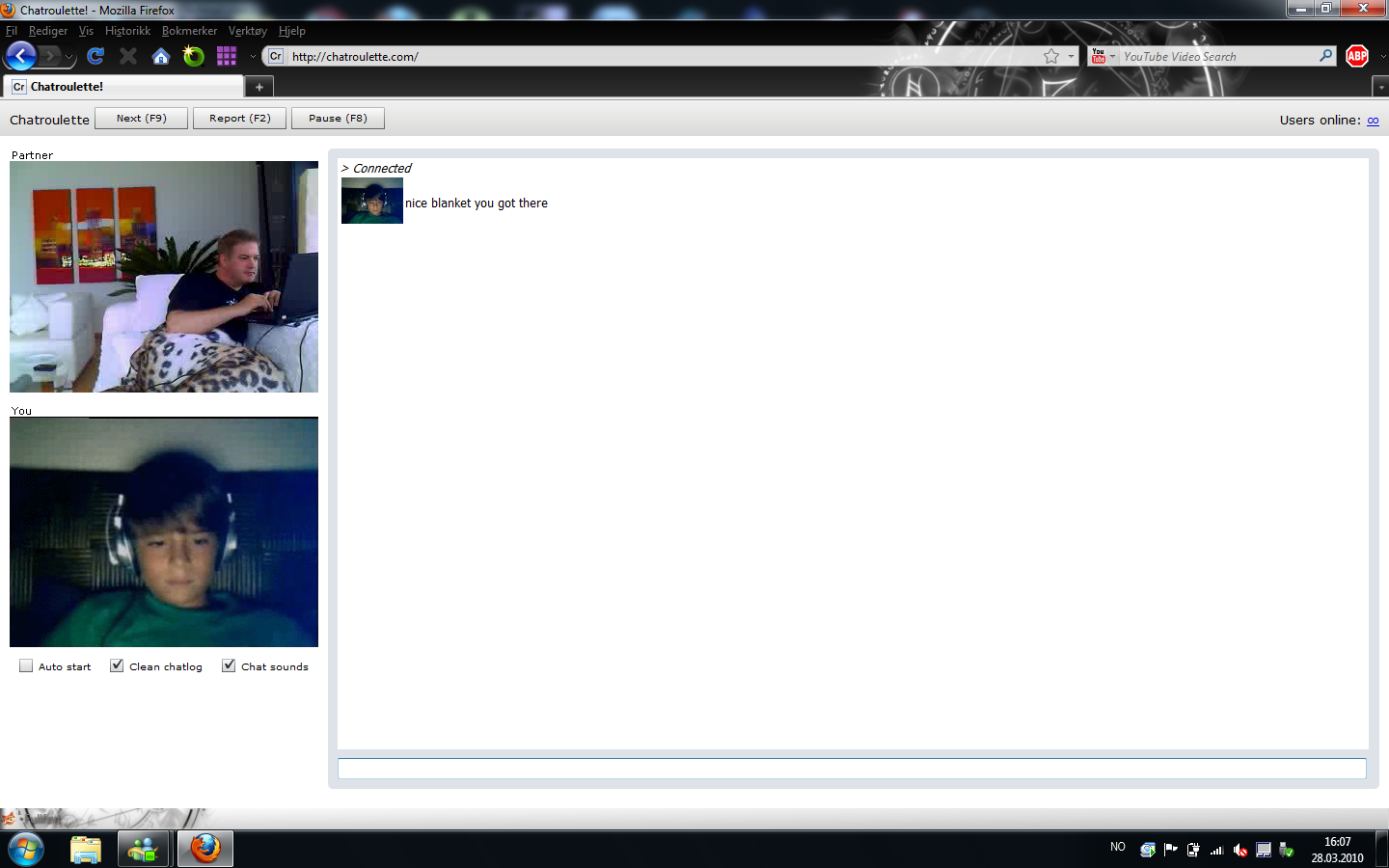Open the Fil menu
Viewport: 1389px width, 868px height.
click(12, 31)
